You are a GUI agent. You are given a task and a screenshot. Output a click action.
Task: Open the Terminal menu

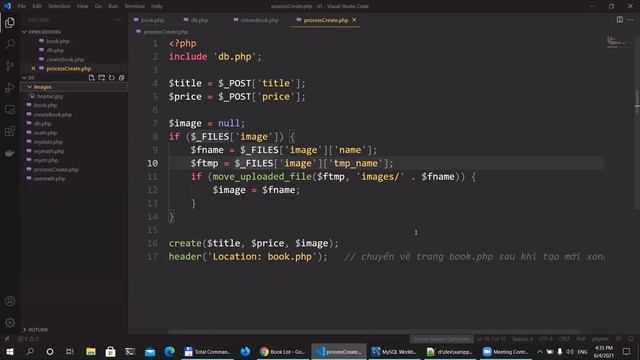point(135,6)
